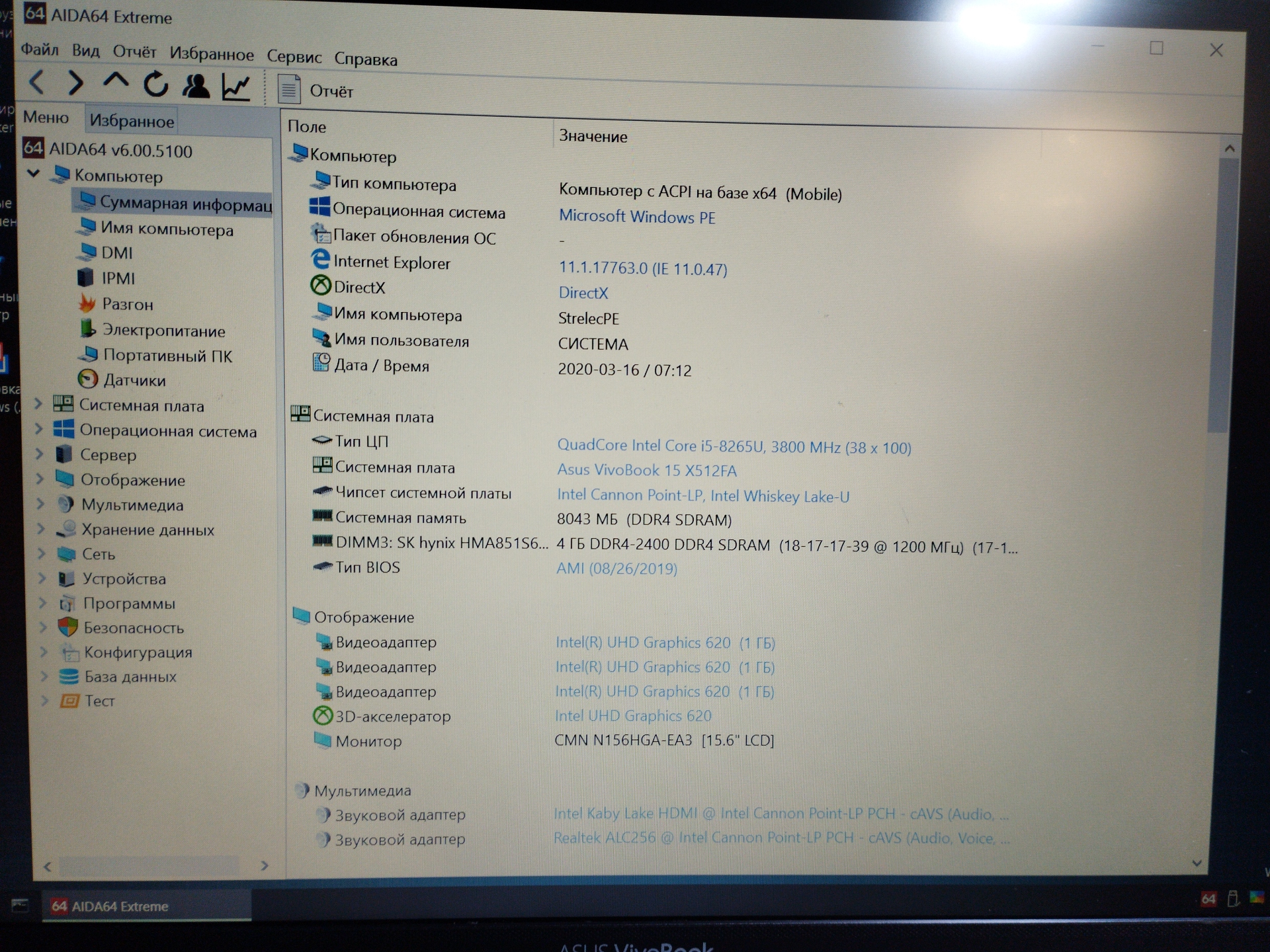Refresh the page with the circular arrow icon
The height and width of the screenshot is (952, 1270).
click(x=156, y=84)
